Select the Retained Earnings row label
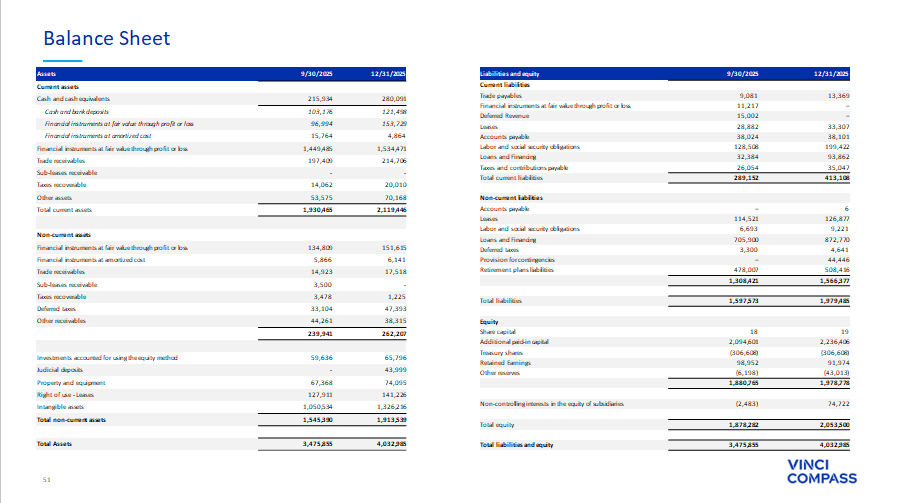 [x=505, y=361]
